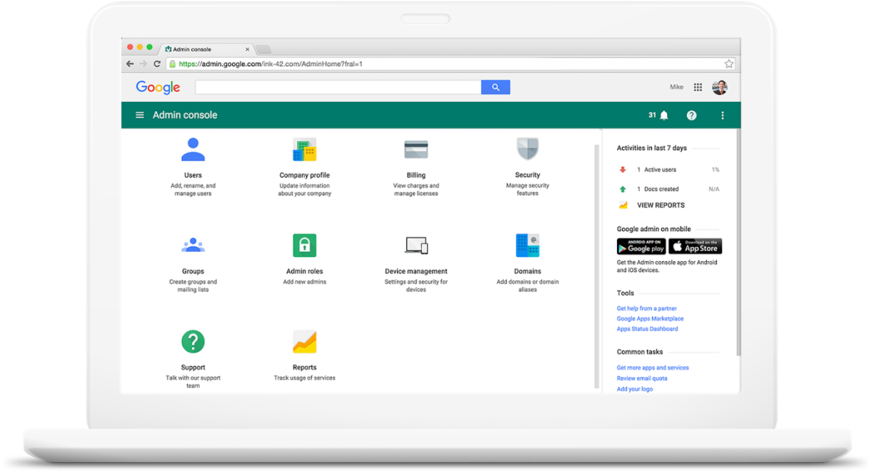
Task: Click the hamburger menu next to Admin console
Action: point(140,115)
